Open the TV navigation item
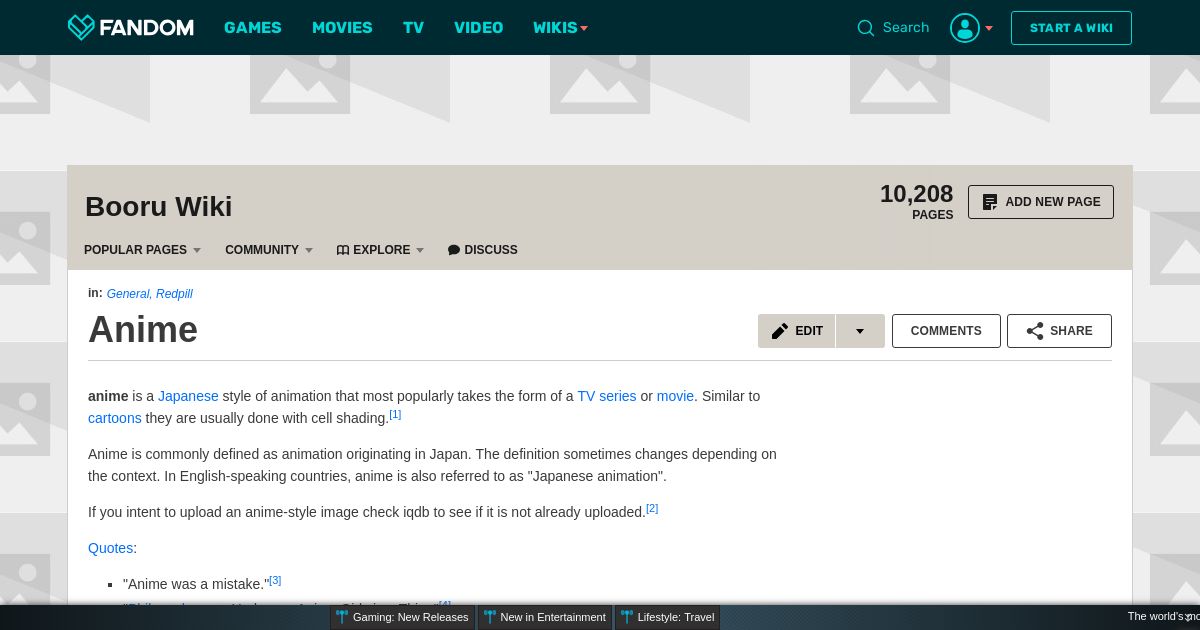Viewport: 1200px width, 630px height. (x=414, y=28)
